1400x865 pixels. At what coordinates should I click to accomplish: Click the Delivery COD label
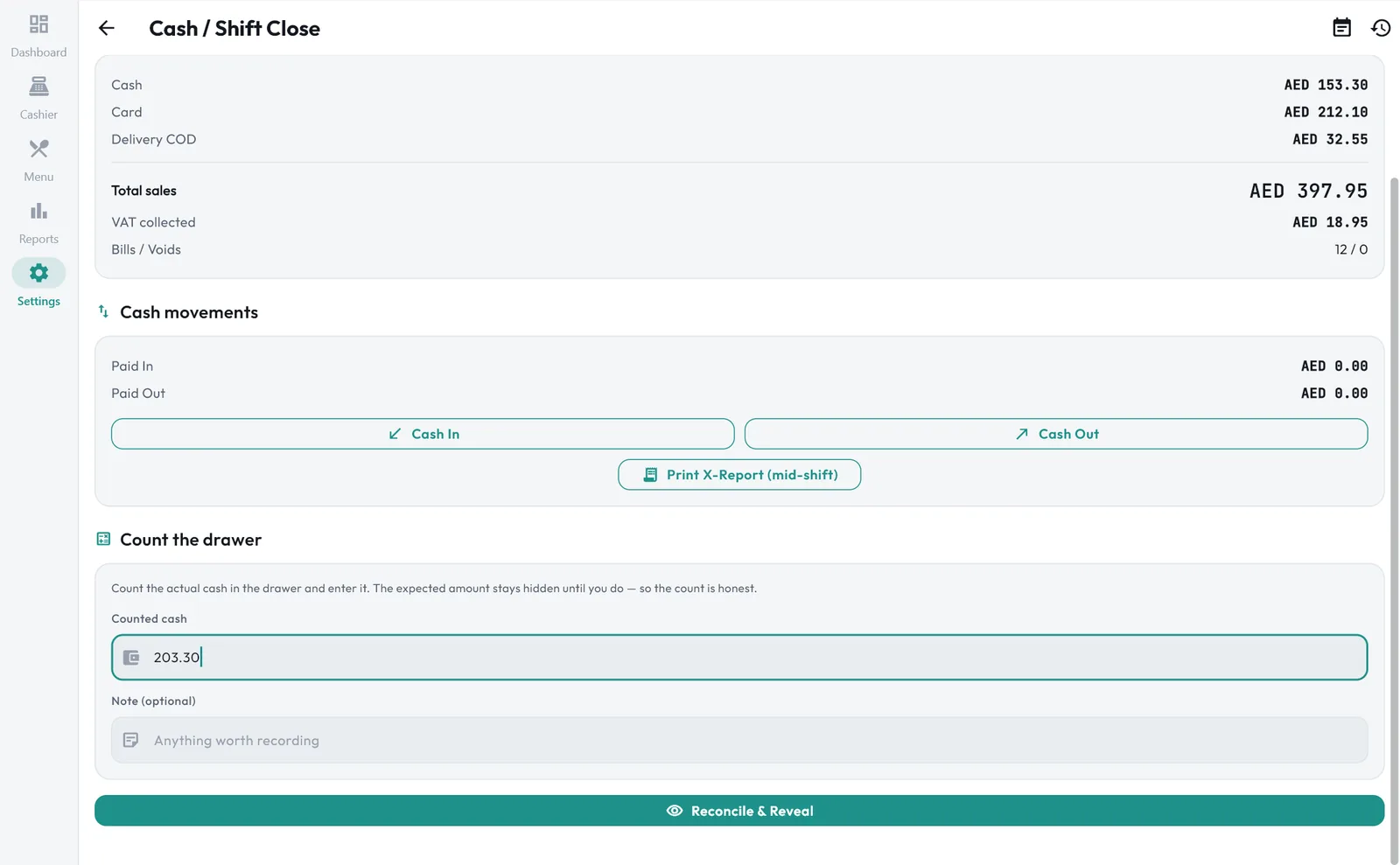click(153, 139)
